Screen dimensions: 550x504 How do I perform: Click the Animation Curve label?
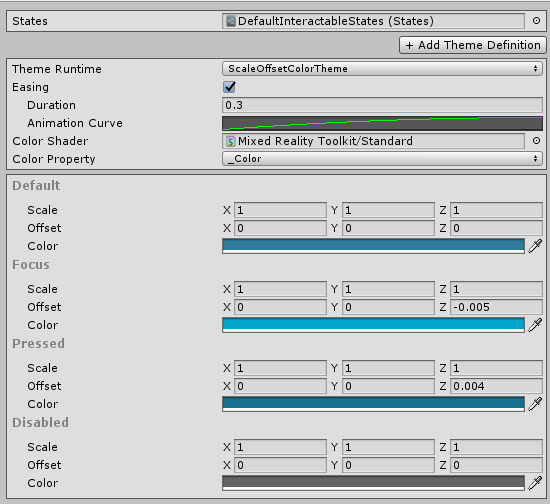pyautogui.click(x=75, y=123)
